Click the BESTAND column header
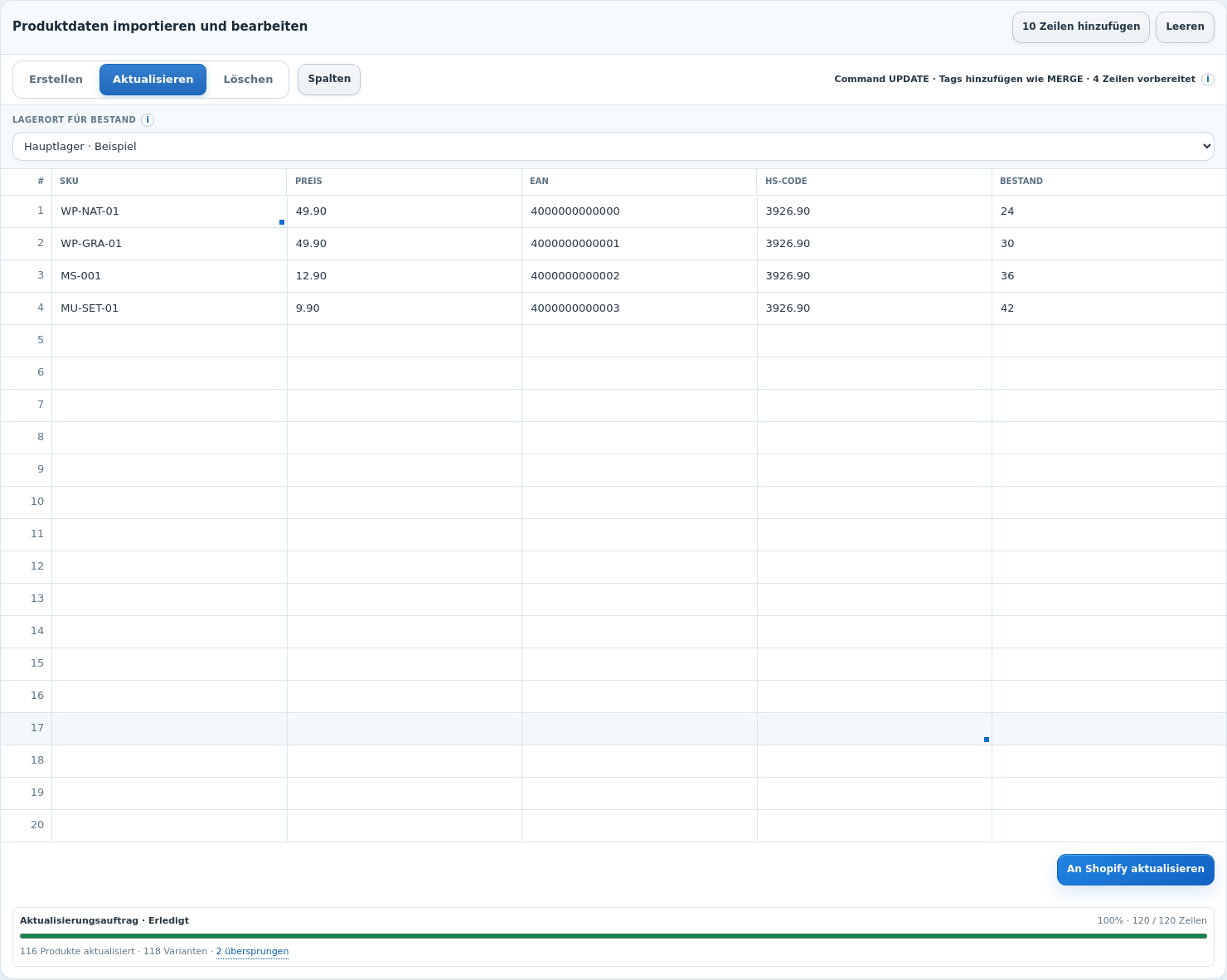1227x980 pixels. click(x=1109, y=182)
